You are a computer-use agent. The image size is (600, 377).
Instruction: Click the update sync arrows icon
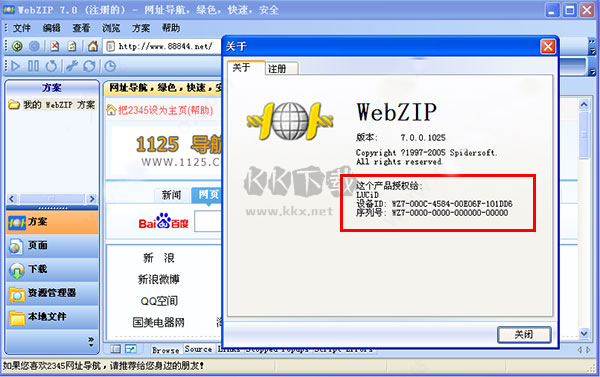click(x=90, y=66)
